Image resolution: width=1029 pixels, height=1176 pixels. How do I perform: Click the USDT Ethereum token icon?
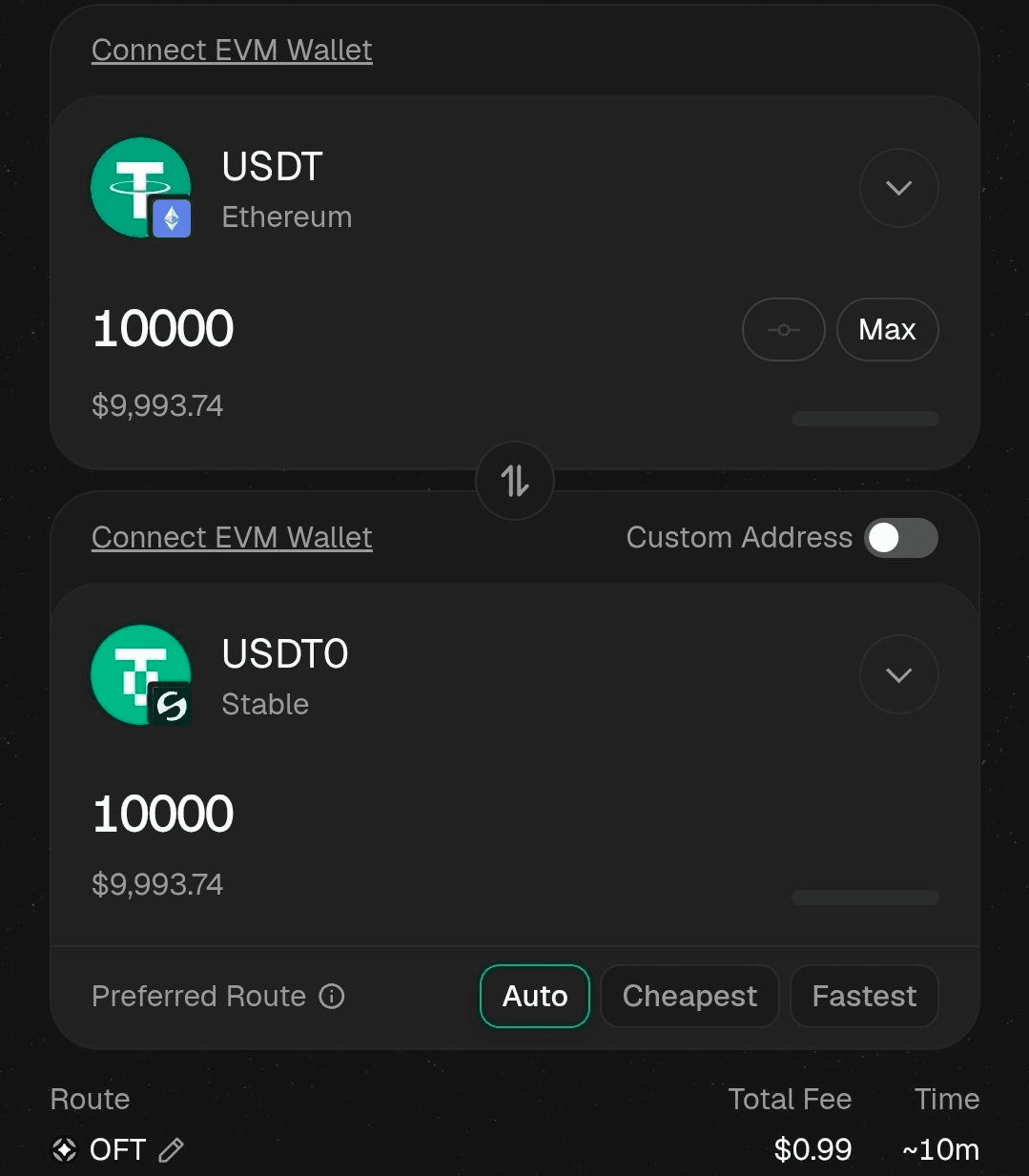click(x=141, y=188)
